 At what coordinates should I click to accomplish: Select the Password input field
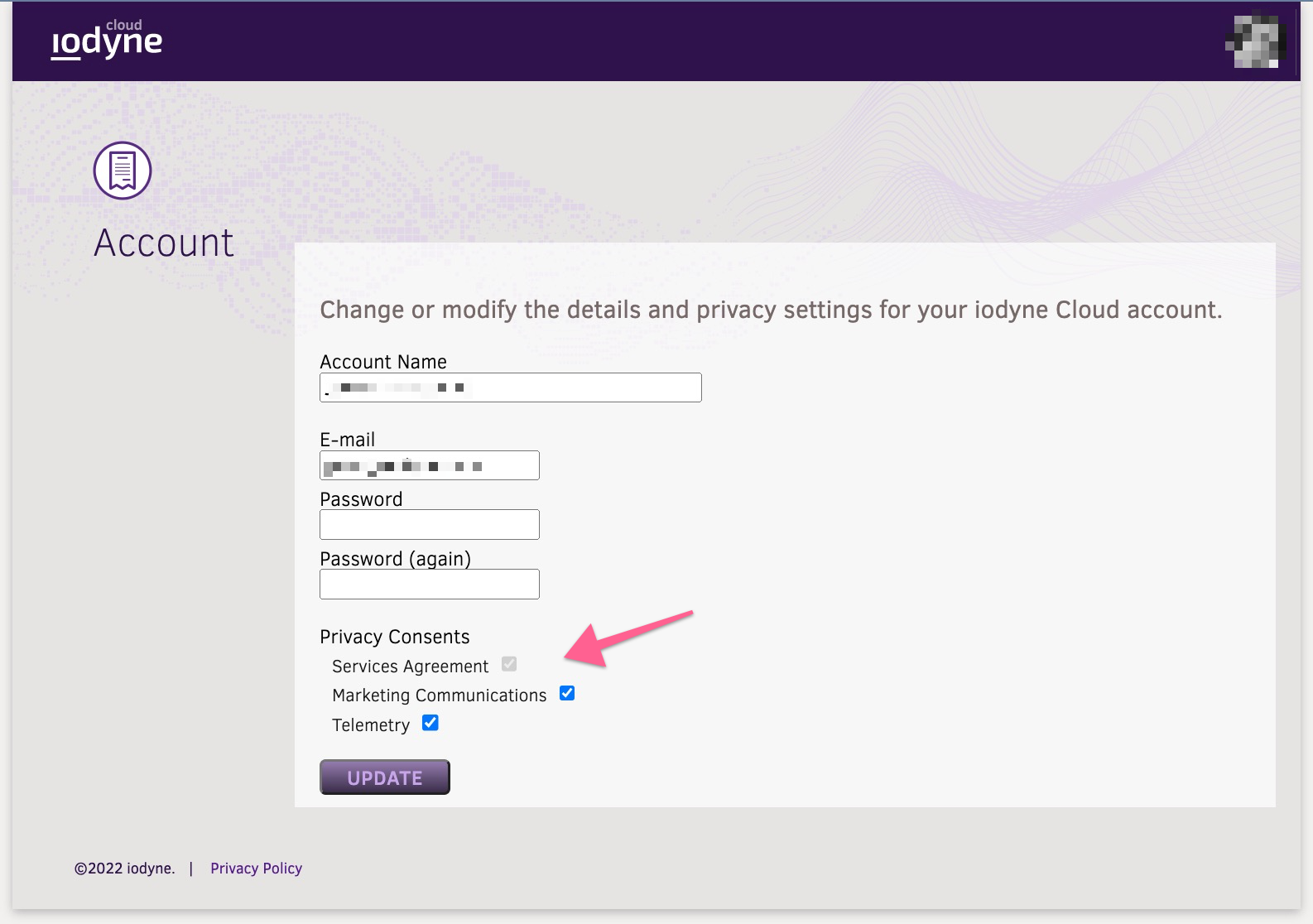[430, 524]
